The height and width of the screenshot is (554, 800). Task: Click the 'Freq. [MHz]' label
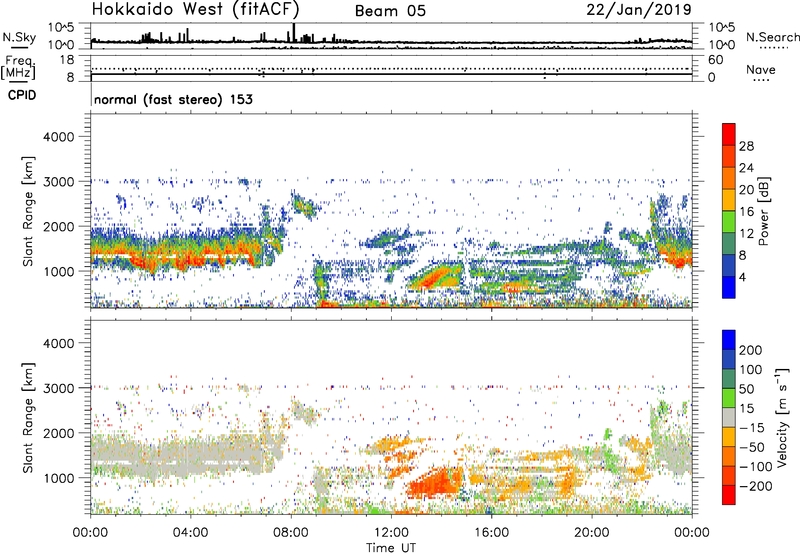18,67
